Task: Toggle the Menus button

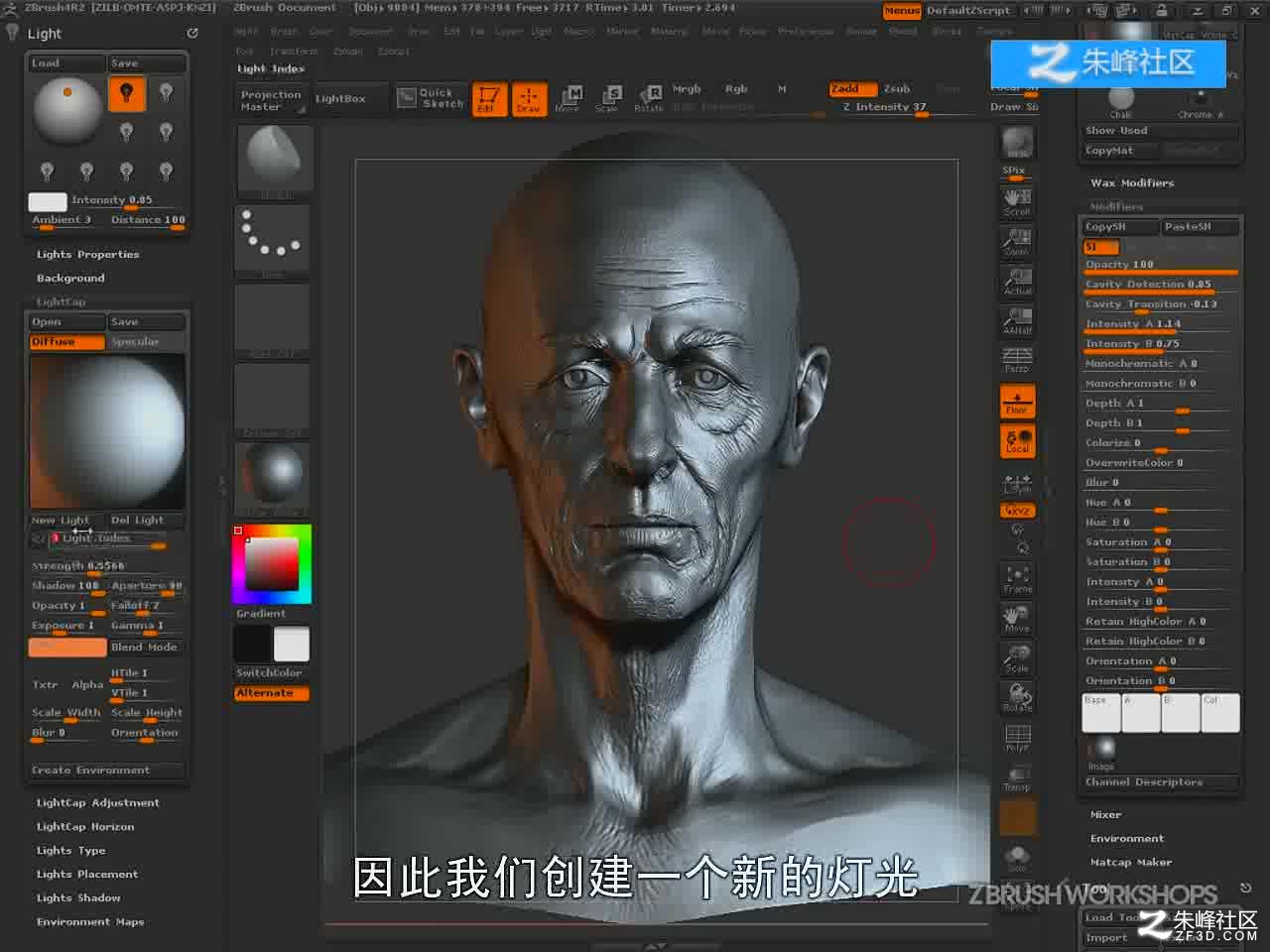Action: (x=902, y=11)
